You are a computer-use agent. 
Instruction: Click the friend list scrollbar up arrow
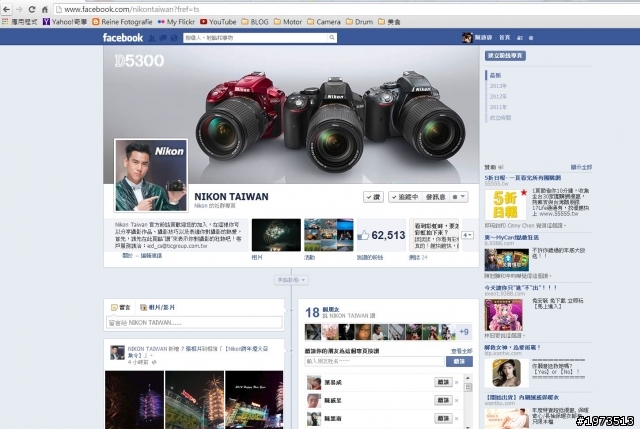[468, 378]
